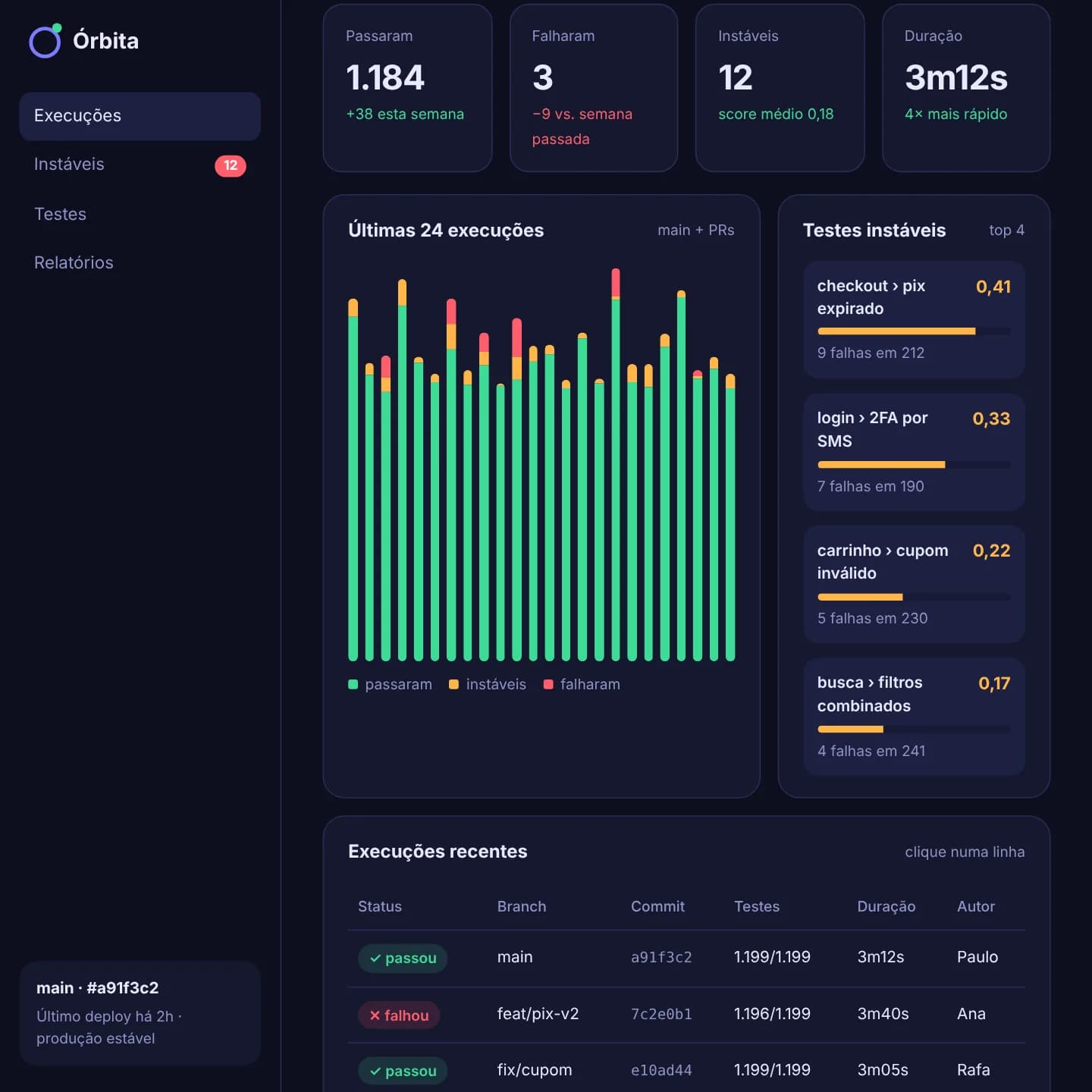Click the 'passou' status pill for main

pos(403,959)
